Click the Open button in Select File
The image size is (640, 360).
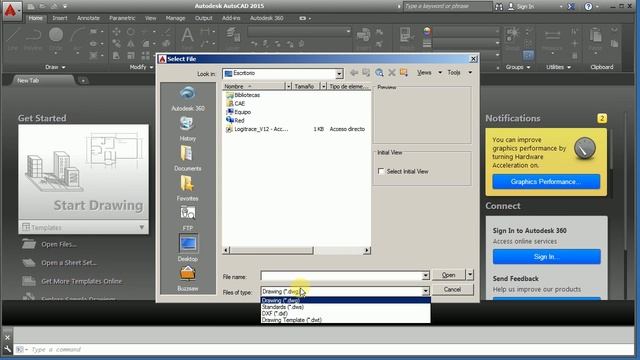pos(449,275)
